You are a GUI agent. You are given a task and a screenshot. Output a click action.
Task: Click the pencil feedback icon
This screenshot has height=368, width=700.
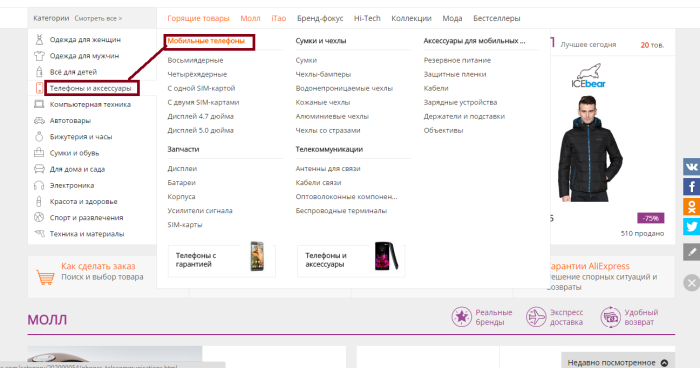tap(692, 252)
